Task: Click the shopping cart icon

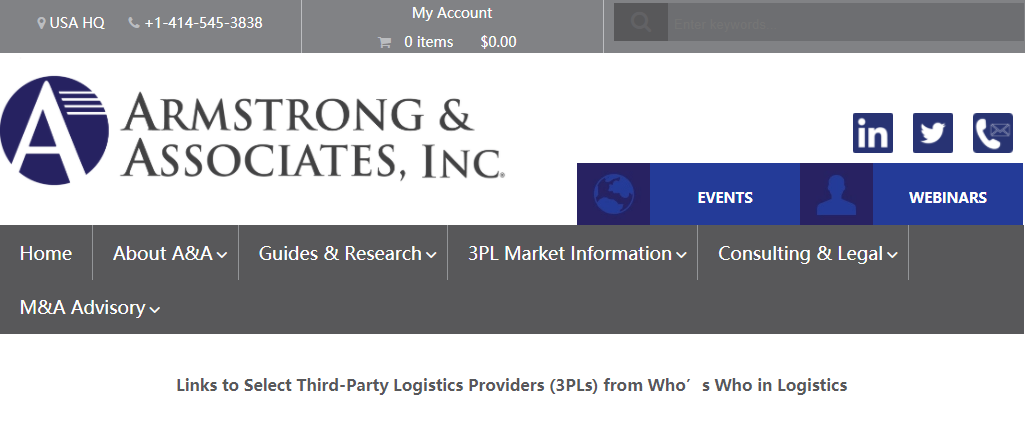Action: (384, 42)
